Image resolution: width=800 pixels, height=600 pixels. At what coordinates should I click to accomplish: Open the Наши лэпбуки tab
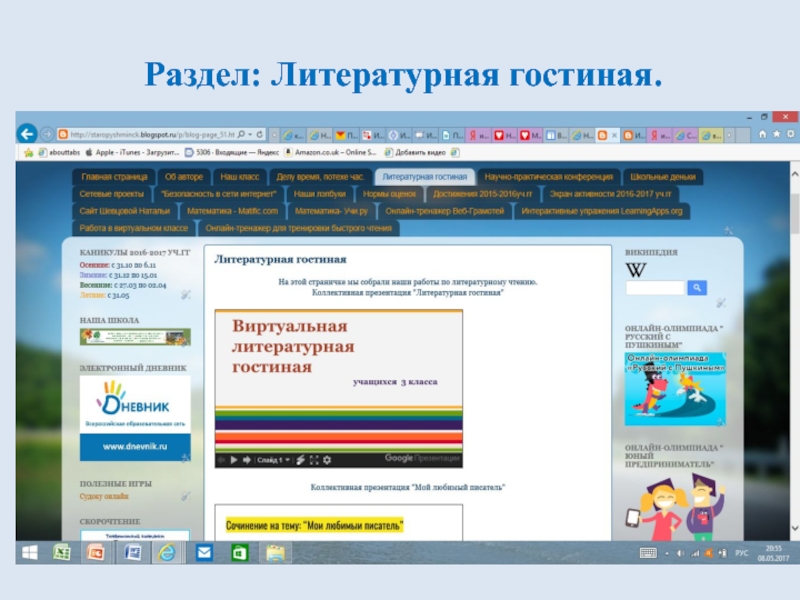click(x=320, y=194)
